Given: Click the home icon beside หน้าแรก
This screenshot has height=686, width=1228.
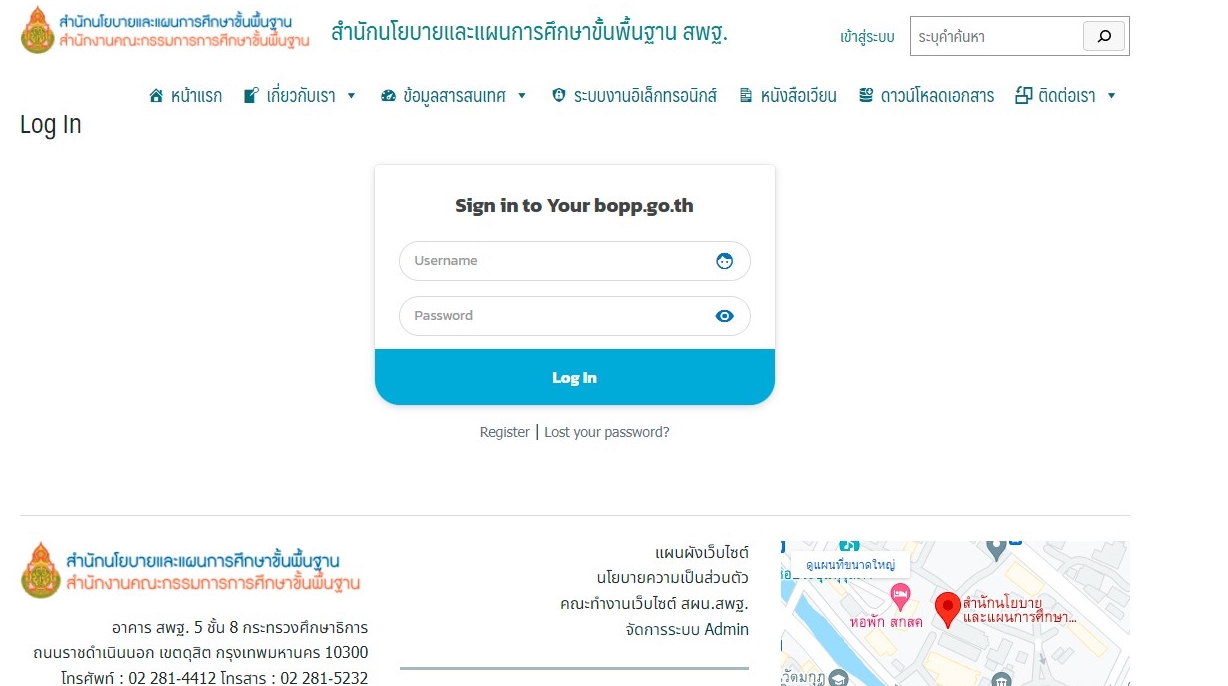Looking at the screenshot, I should (x=156, y=96).
